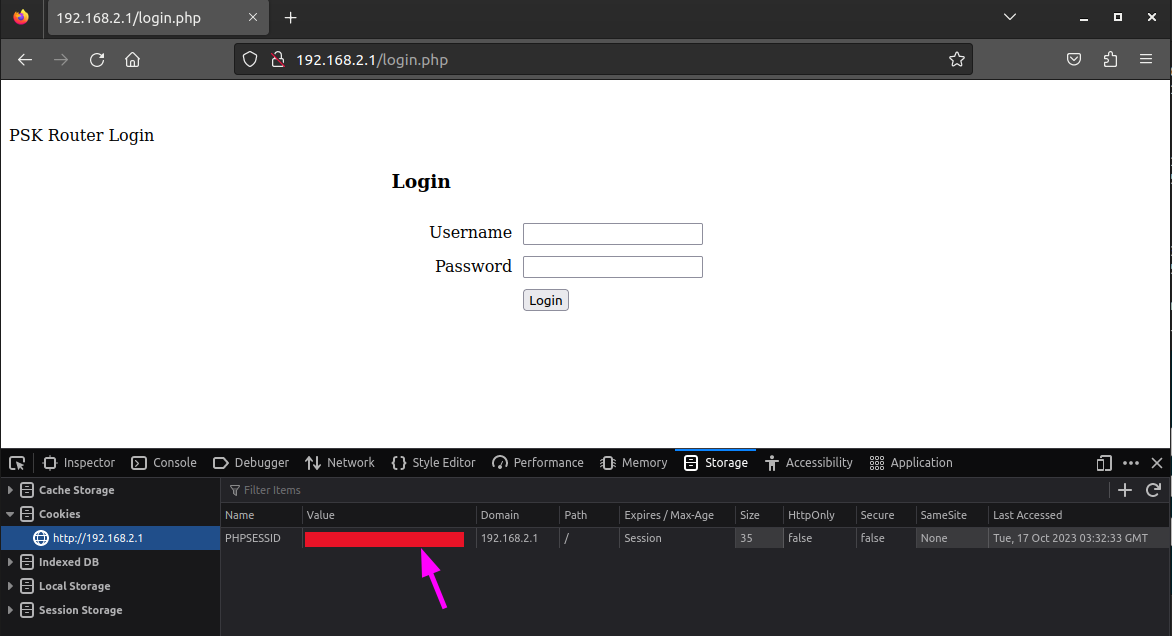Click the Save to Pocket icon
This screenshot has height=636, width=1172.
click(x=1074, y=59)
